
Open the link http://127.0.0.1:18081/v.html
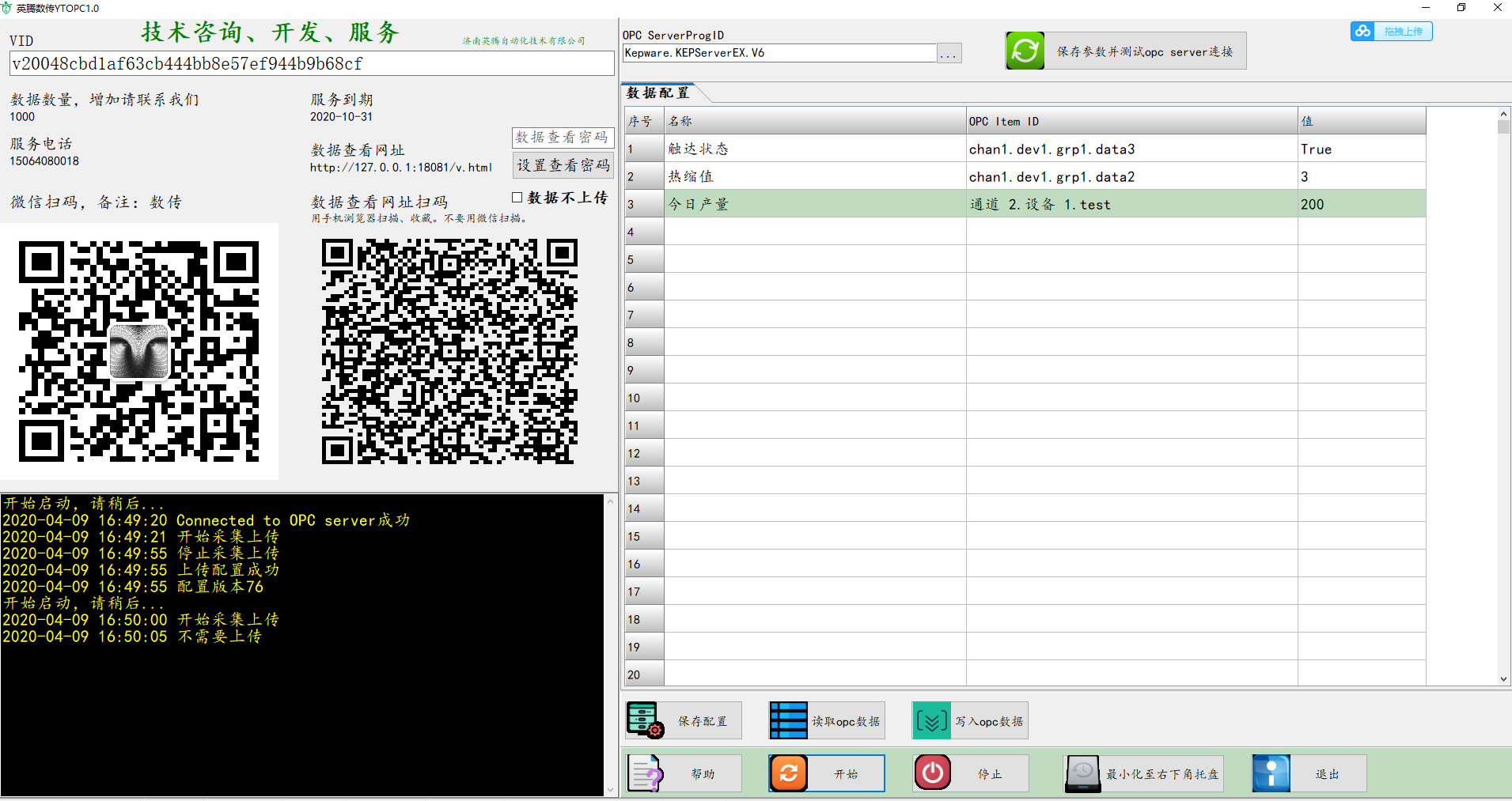[400, 168]
